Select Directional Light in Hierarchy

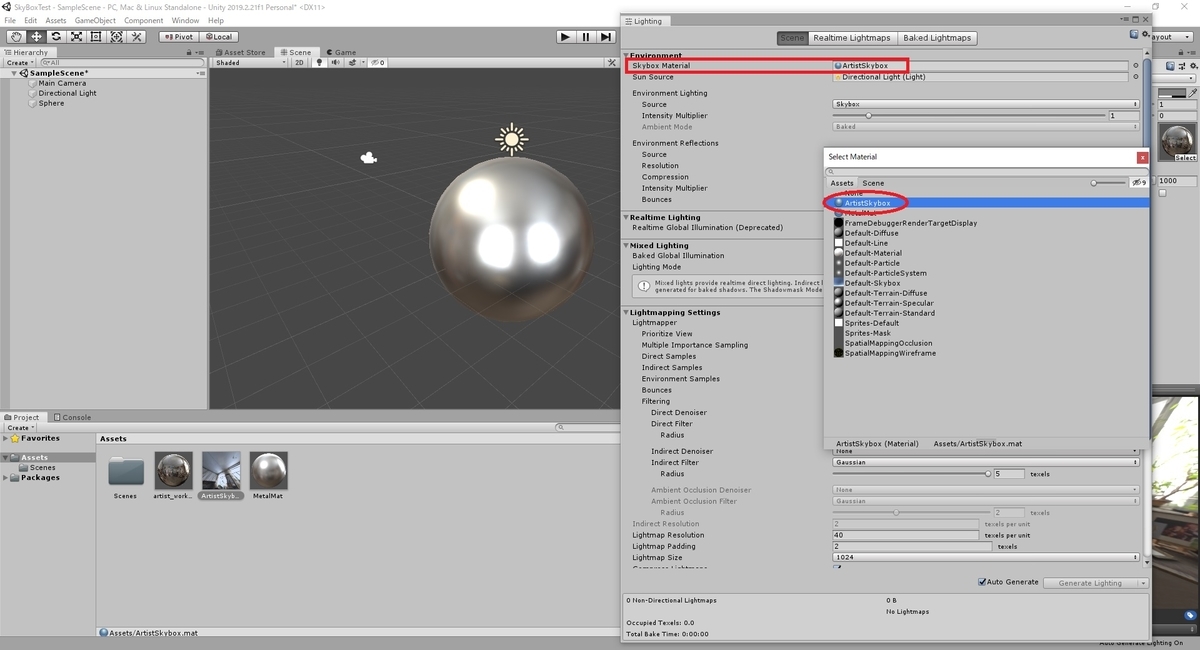[x=67, y=93]
